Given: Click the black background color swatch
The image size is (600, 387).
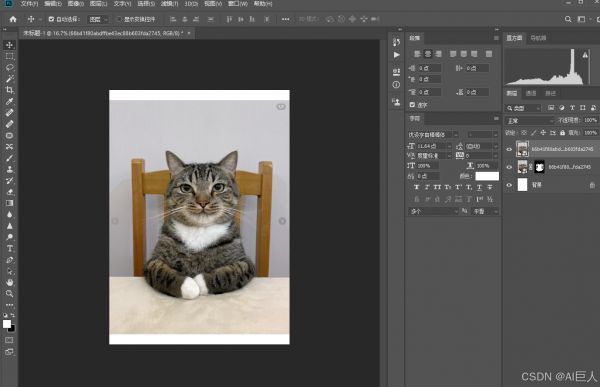Looking at the screenshot, I should pyautogui.click(x=12, y=329).
